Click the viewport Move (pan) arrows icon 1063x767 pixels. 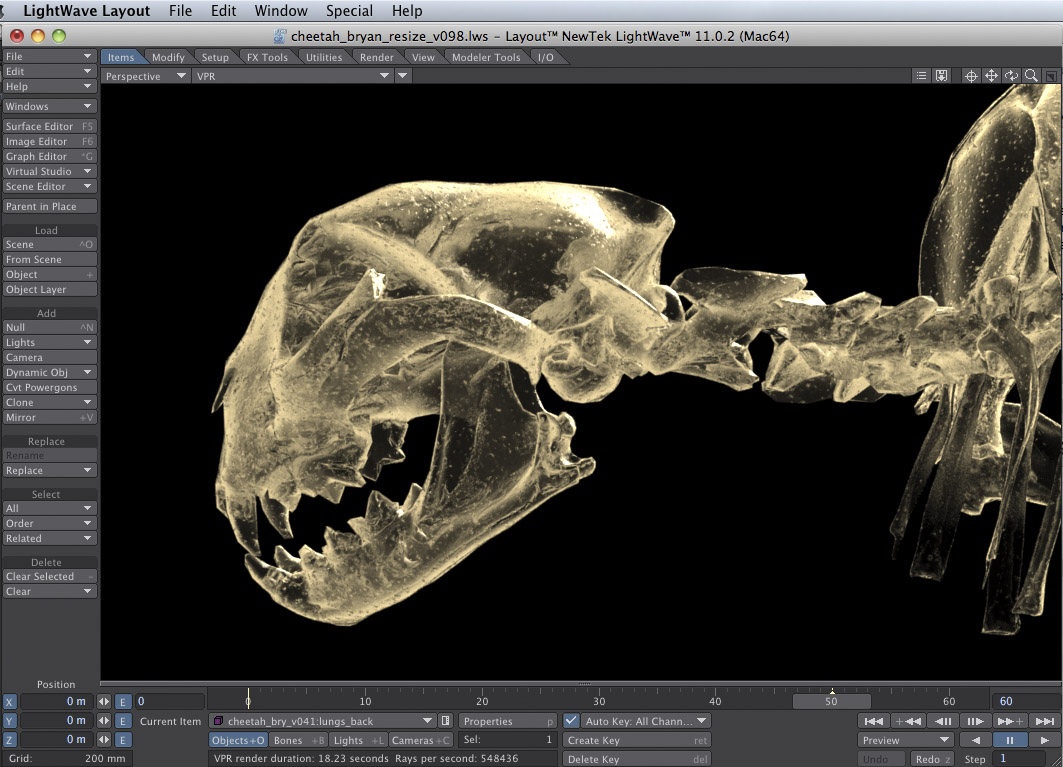pyautogui.click(x=991, y=76)
